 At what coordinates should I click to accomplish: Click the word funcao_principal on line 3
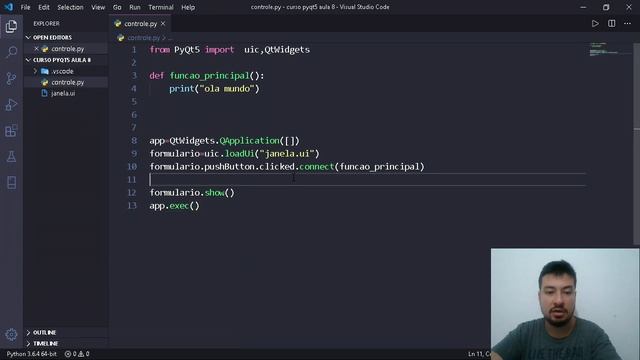[209, 76]
